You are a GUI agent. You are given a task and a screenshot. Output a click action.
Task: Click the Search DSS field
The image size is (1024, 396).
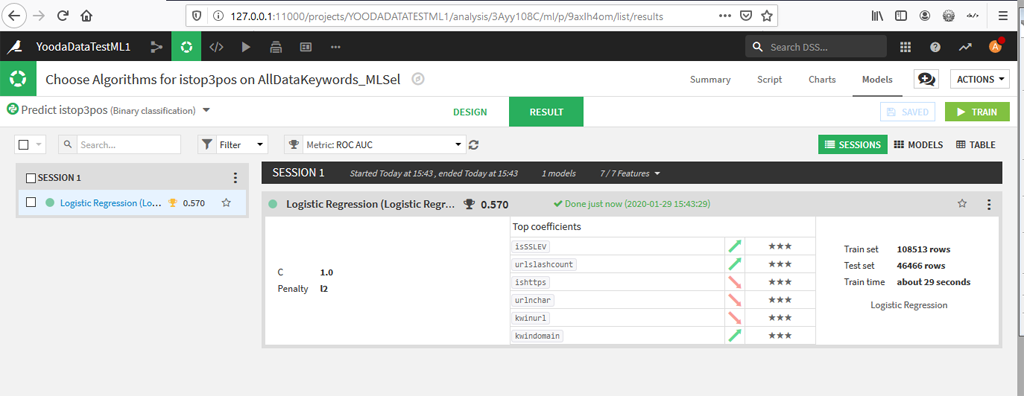pyautogui.click(x=816, y=46)
